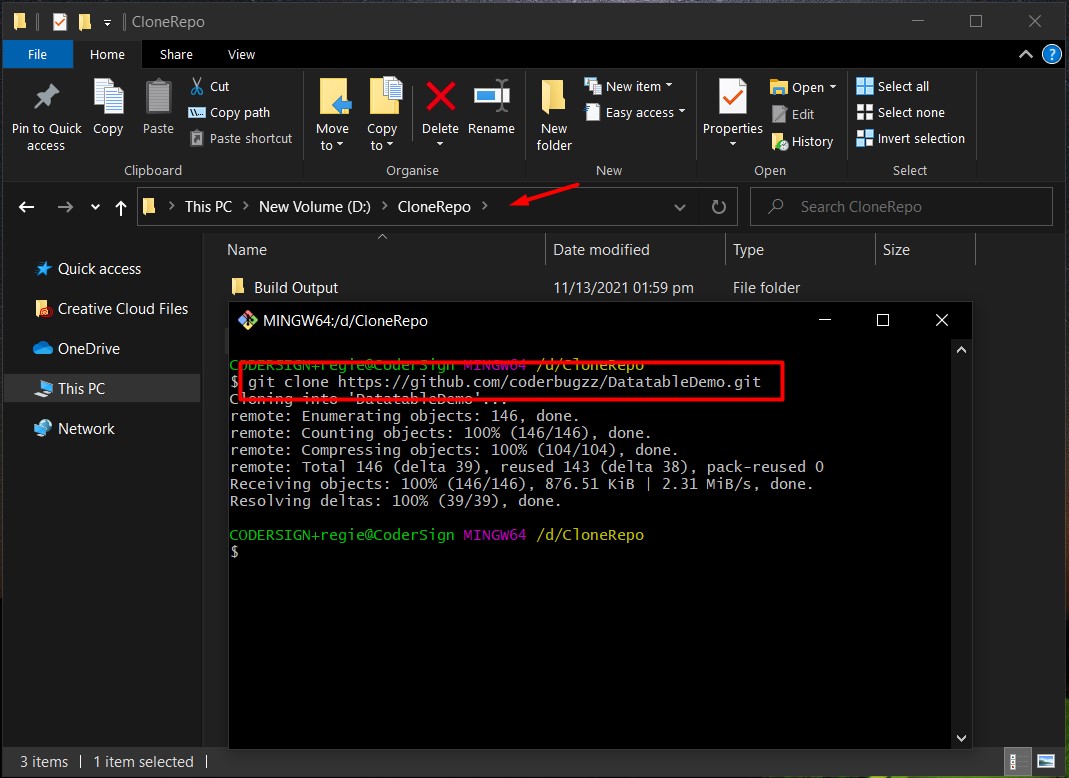The height and width of the screenshot is (778, 1069).
Task: Pin current folder to Quick access
Action: [45, 112]
